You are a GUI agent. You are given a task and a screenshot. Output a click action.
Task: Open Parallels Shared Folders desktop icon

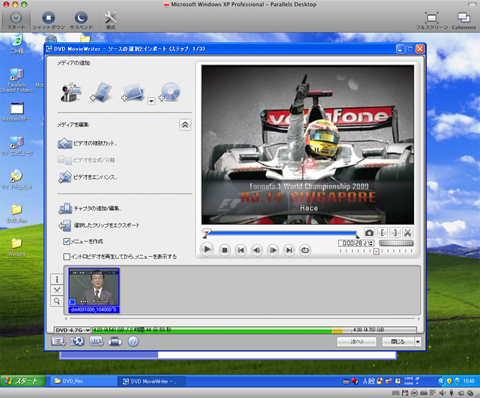(17, 80)
